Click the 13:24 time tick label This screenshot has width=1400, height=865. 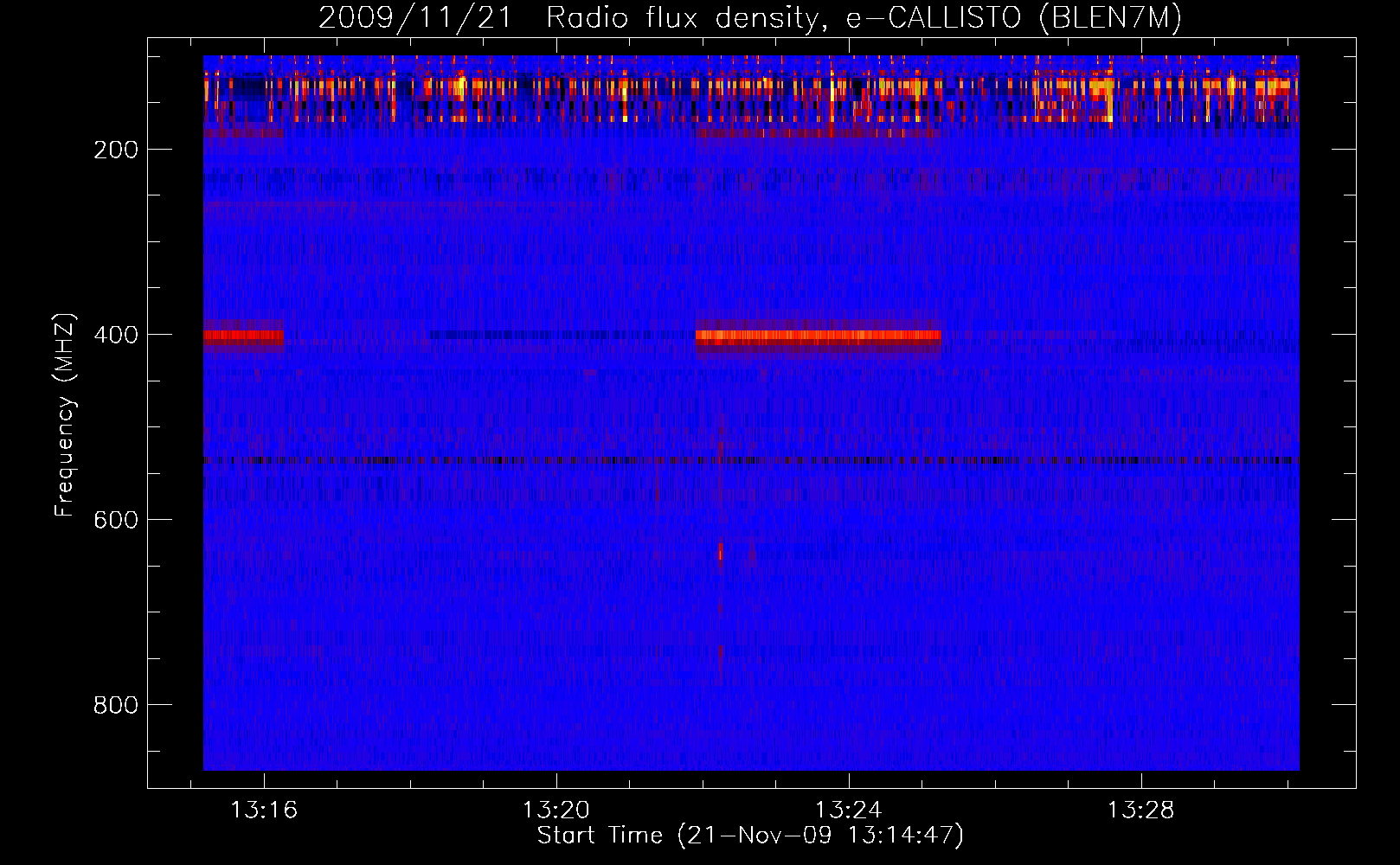[x=849, y=810]
